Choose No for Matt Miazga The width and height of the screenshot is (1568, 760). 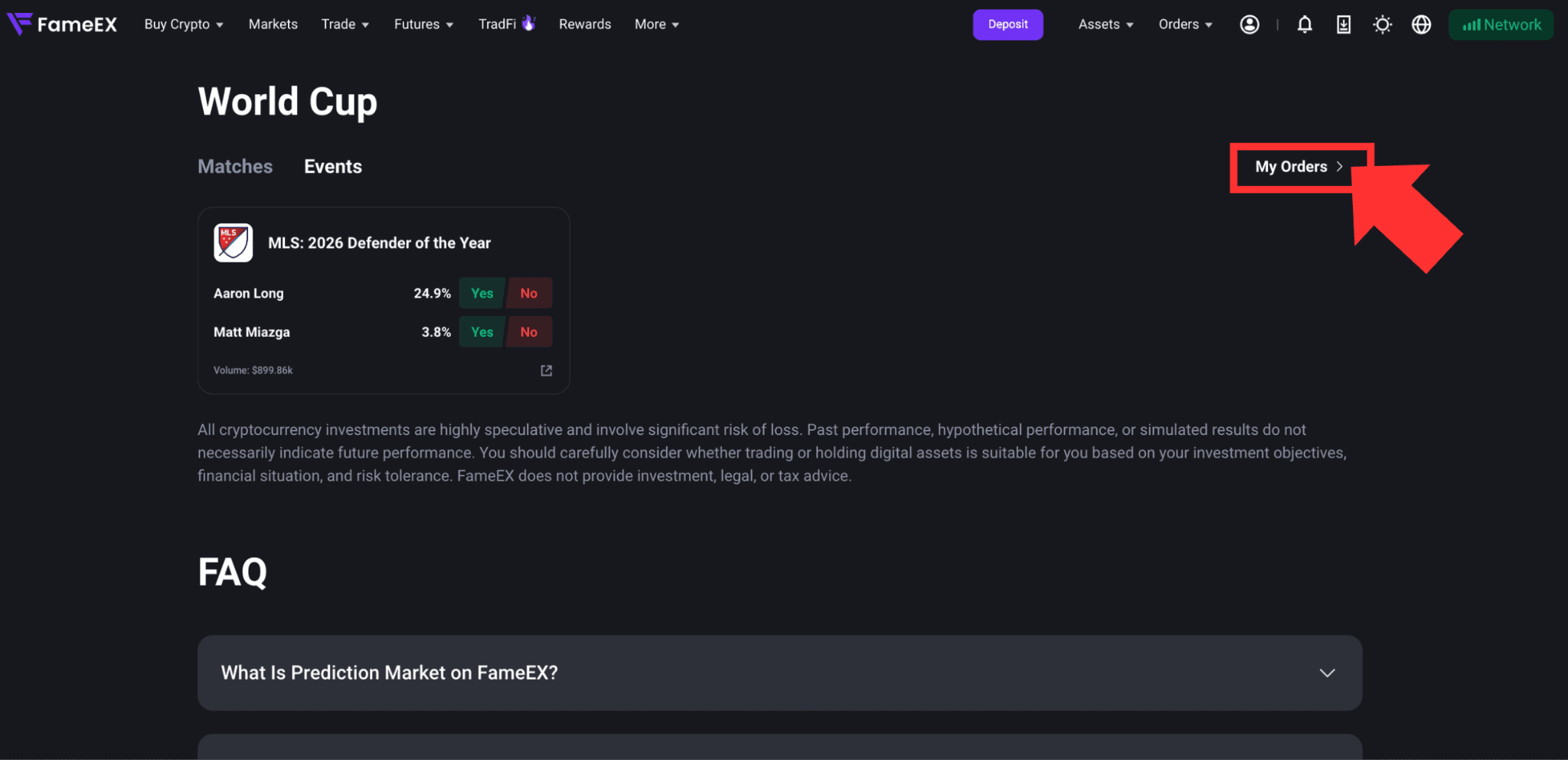tap(529, 332)
